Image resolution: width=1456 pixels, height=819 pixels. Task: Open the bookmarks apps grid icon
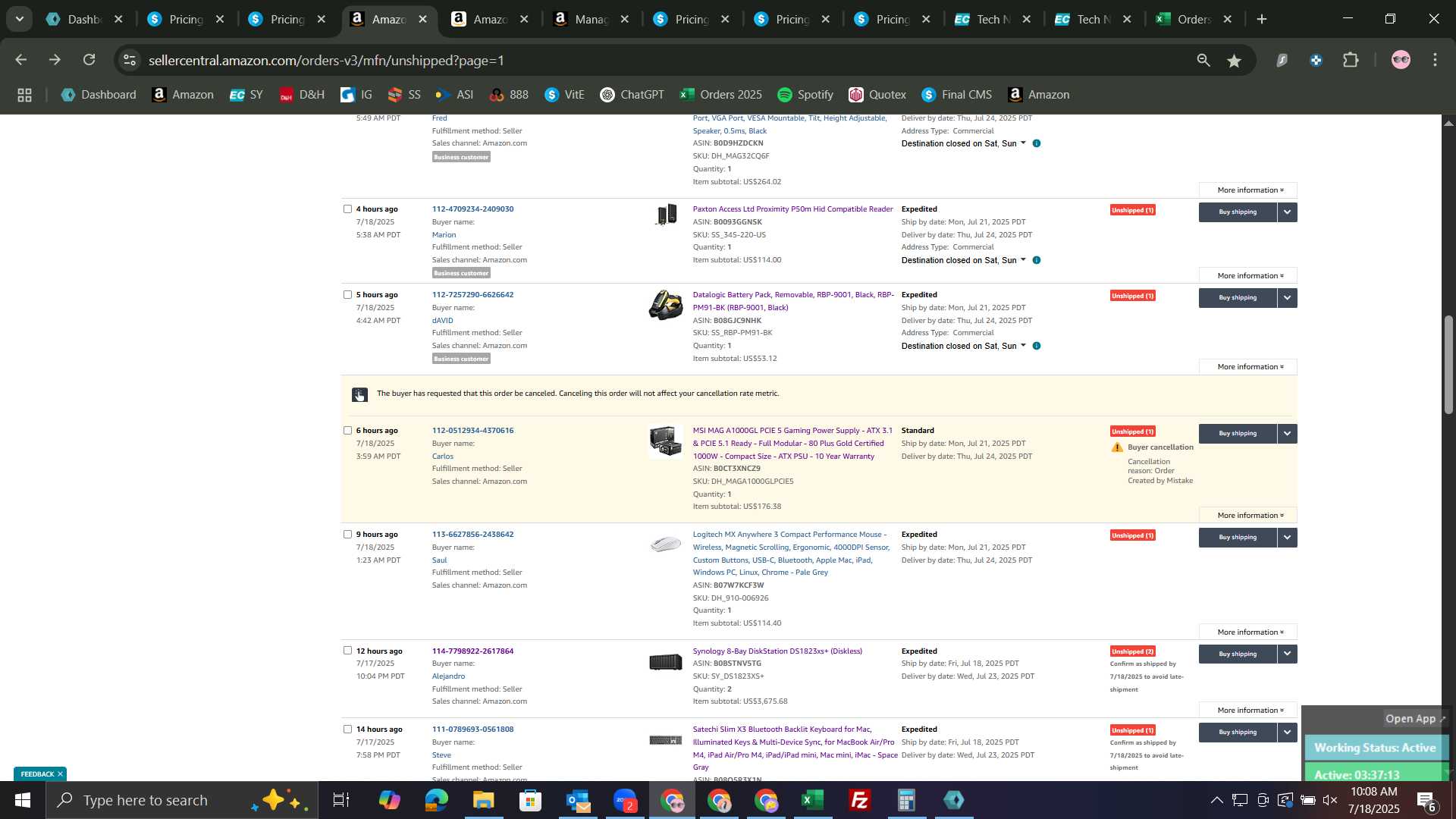(24, 95)
